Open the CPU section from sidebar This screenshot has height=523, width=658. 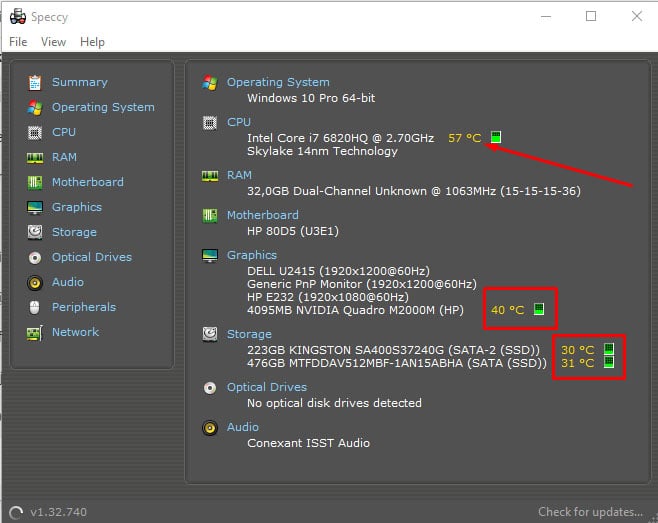point(64,132)
